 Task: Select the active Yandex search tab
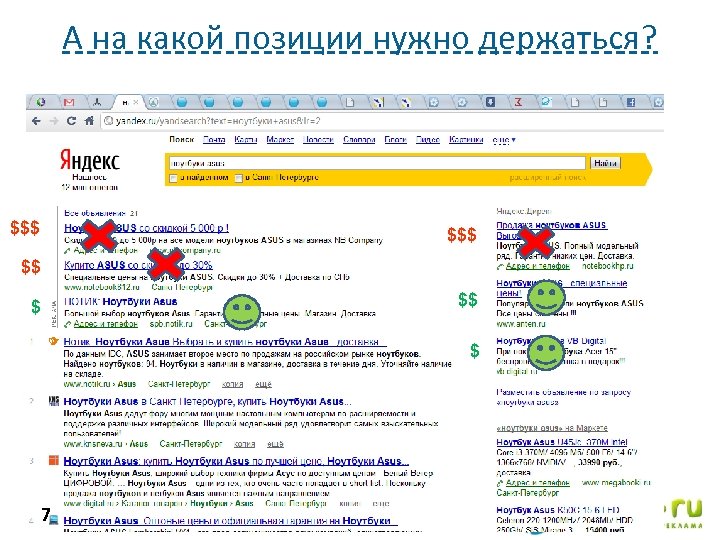(x=129, y=102)
